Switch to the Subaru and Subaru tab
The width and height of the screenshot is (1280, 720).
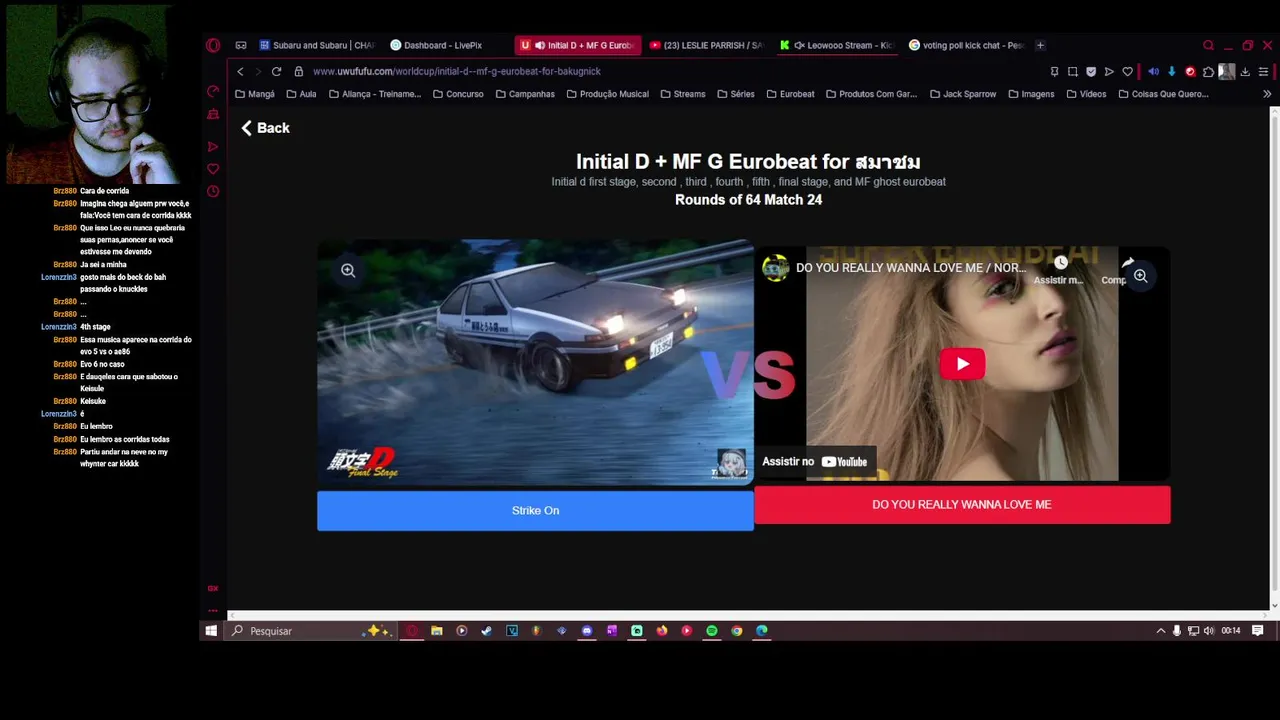318,45
